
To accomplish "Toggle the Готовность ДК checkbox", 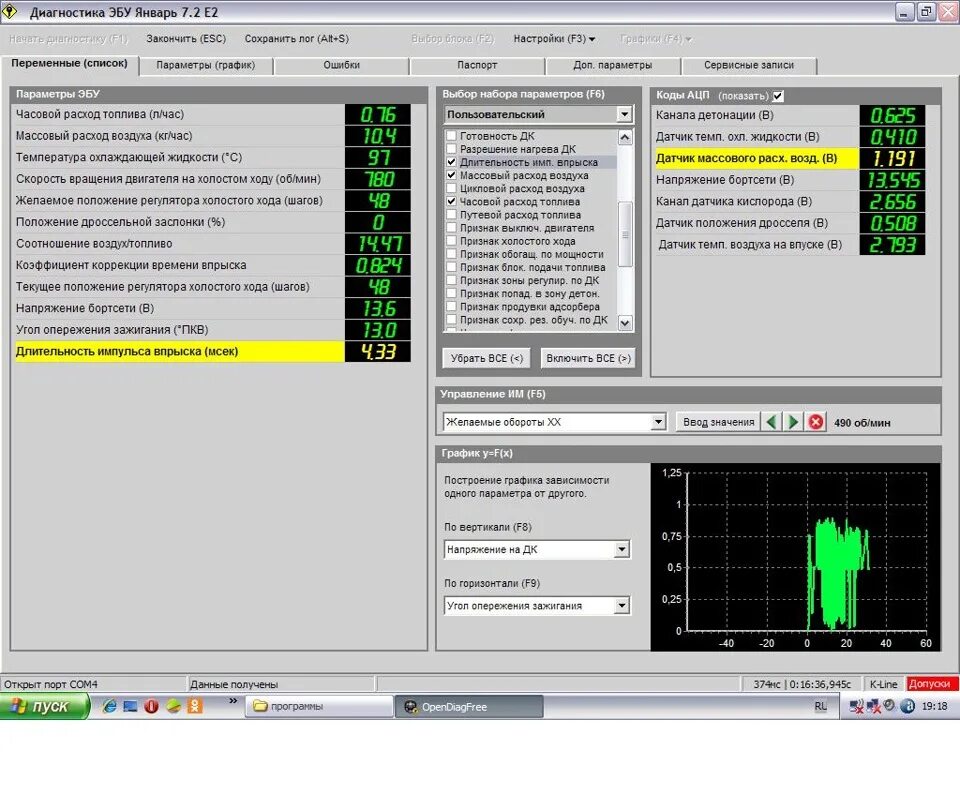I will [451, 135].
